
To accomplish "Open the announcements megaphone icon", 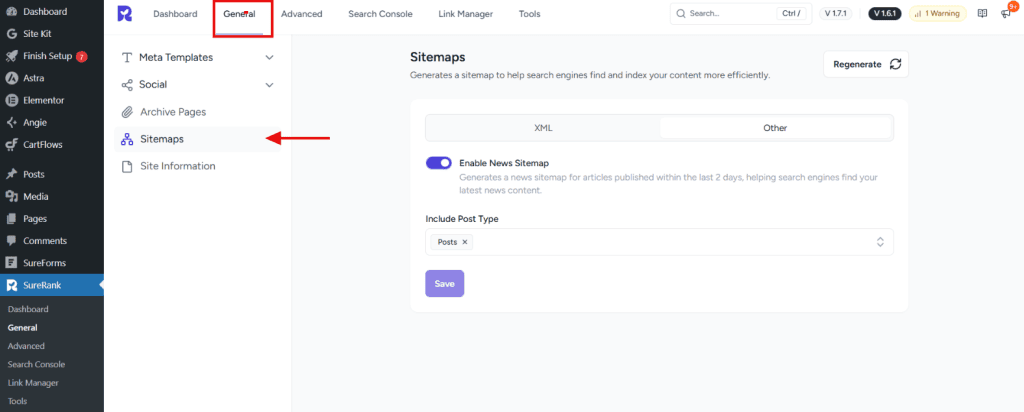I will click(x=1005, y=14).
